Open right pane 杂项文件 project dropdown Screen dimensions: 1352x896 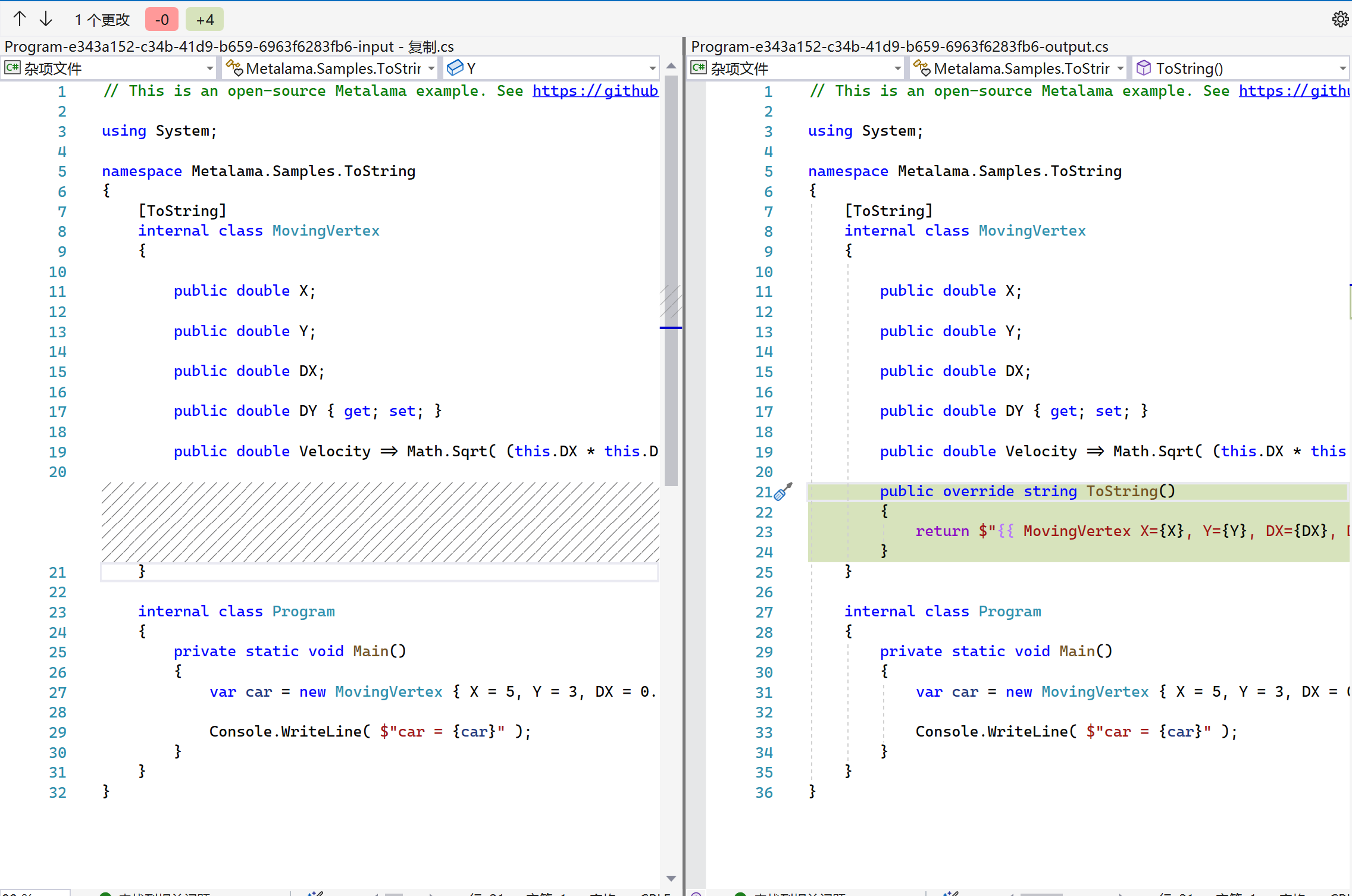pos(796,68)
